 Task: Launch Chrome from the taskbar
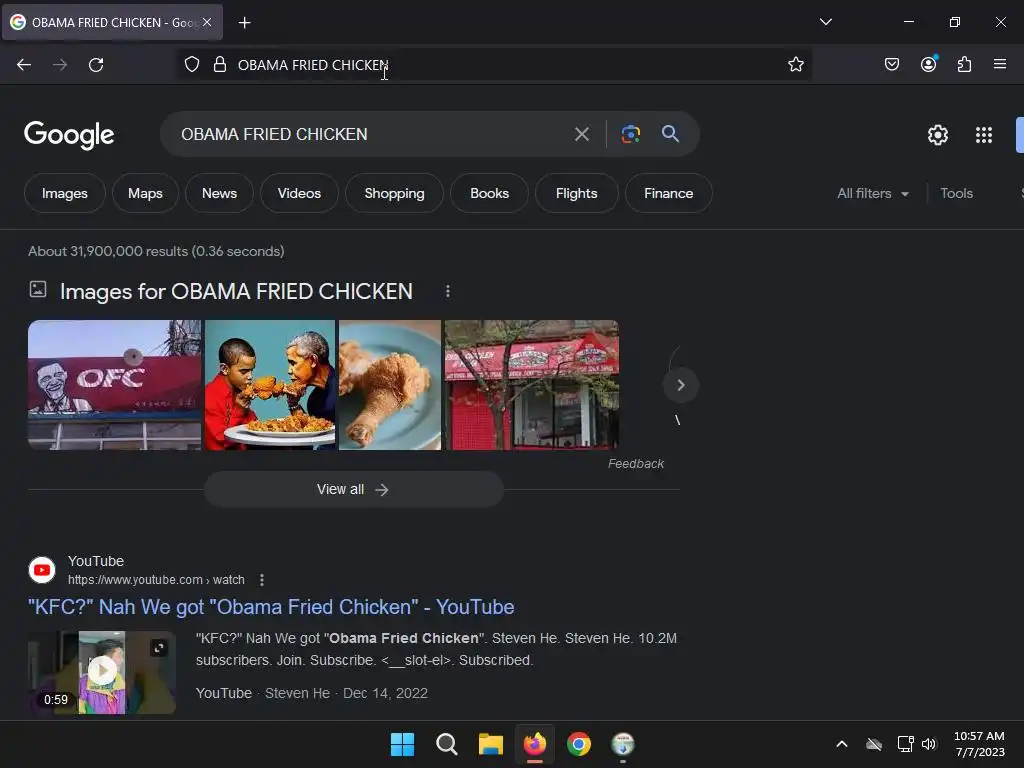[x=579, y=744]
